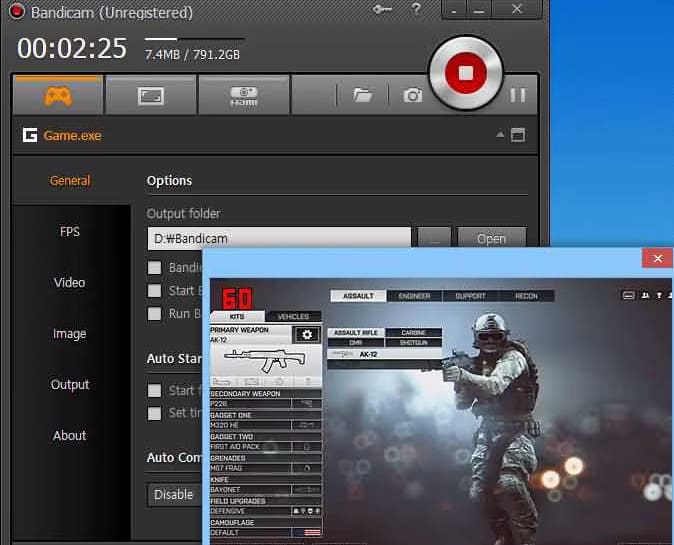The width and height of the screenshot is (674, 545).
Task: Open primary weapon customize gear icon
Action: tap(306, 334)
